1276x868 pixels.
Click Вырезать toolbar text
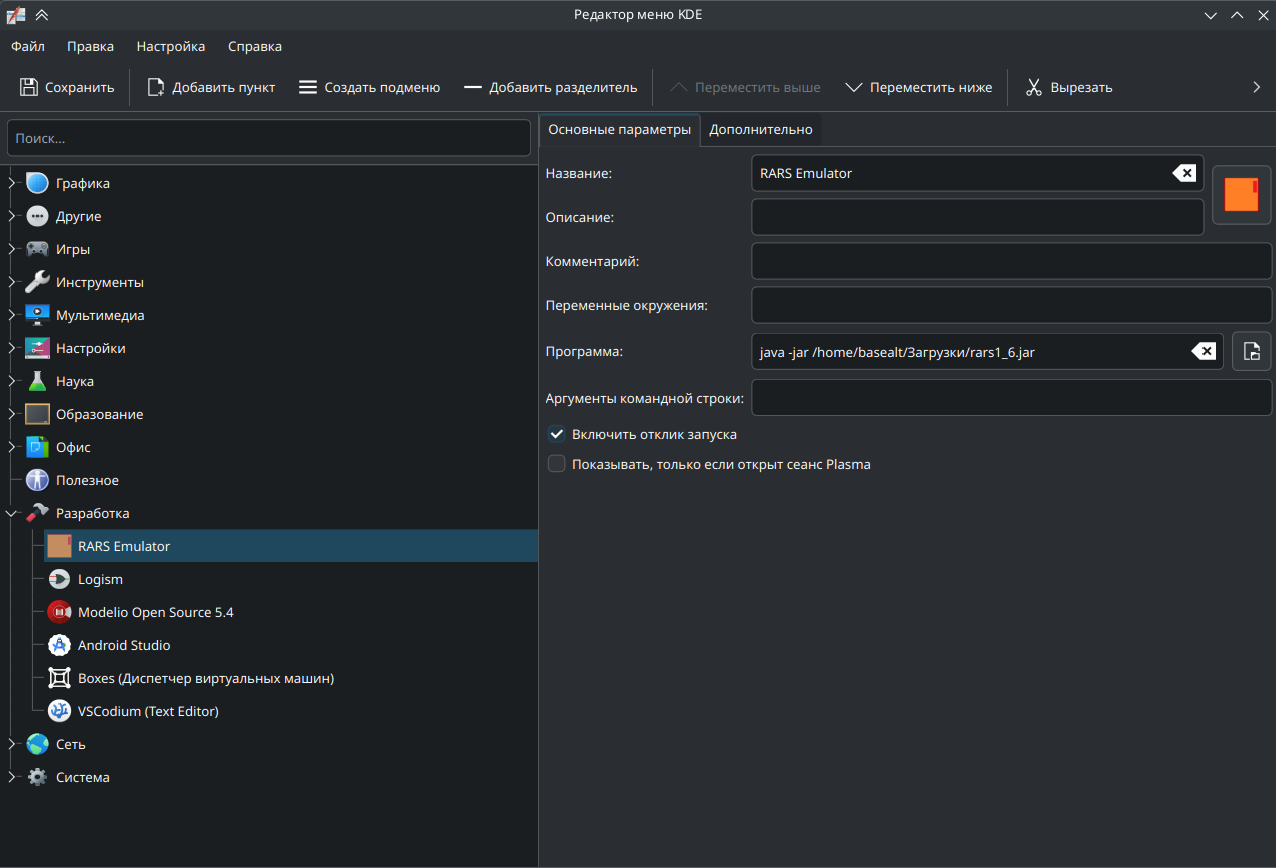pyautogui.click(x=1081, y=87)
